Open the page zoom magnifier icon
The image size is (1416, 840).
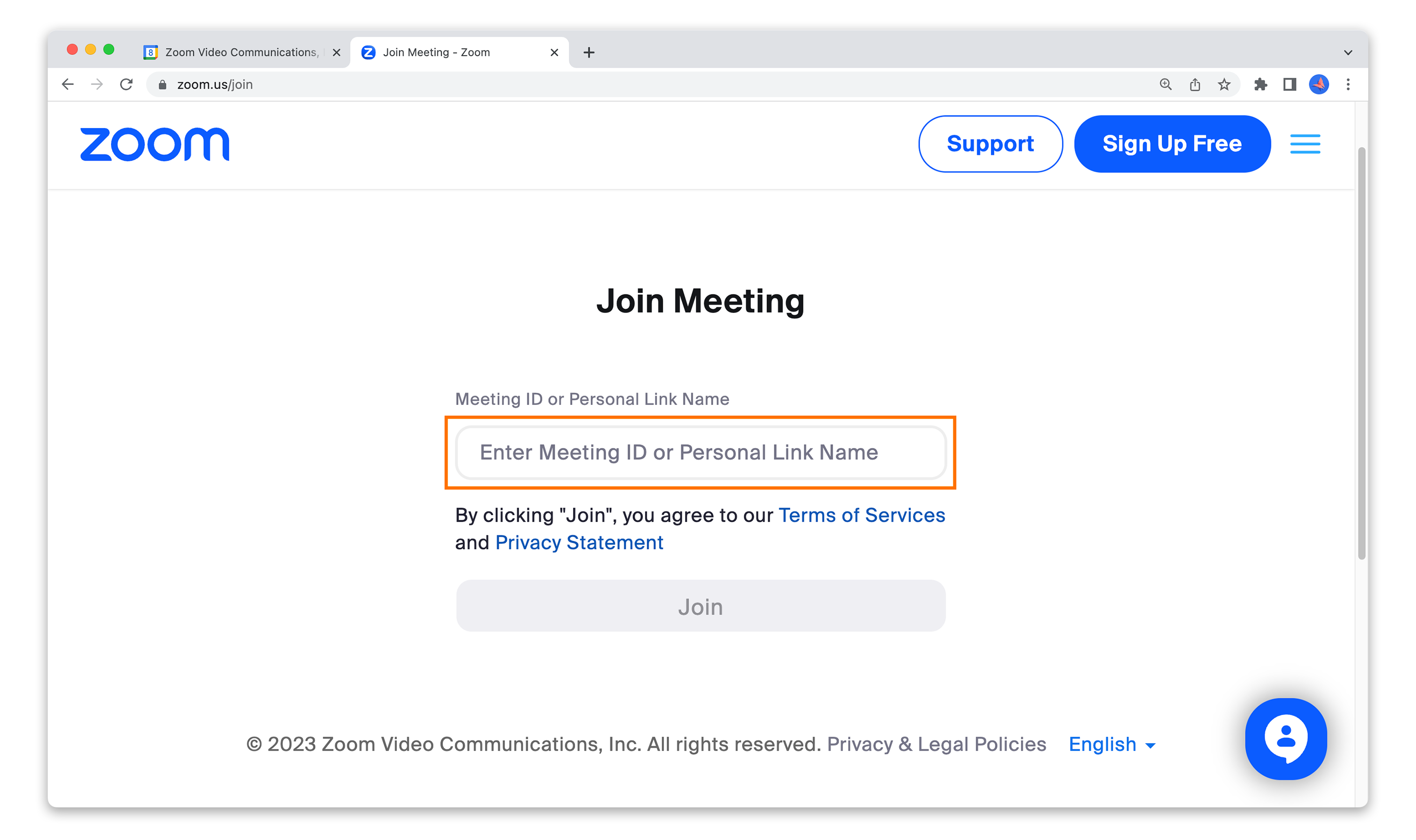pos(1165,84)
